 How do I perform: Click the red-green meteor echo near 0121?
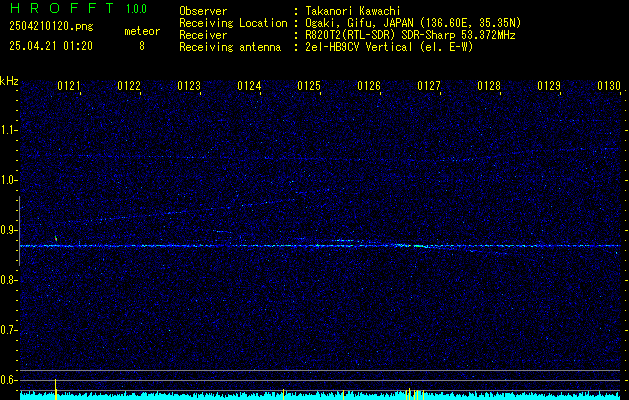click(x=56, y=239)
